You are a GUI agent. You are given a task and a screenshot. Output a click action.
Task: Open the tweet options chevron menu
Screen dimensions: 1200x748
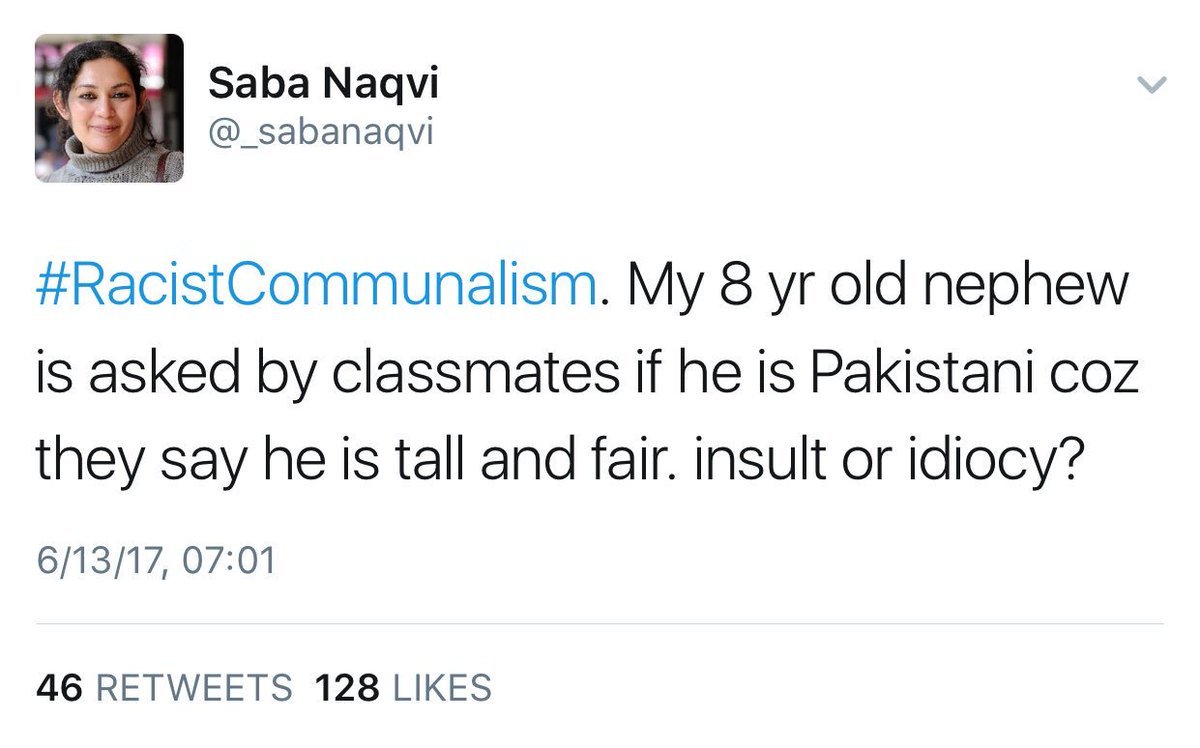tap(1153, 86)
